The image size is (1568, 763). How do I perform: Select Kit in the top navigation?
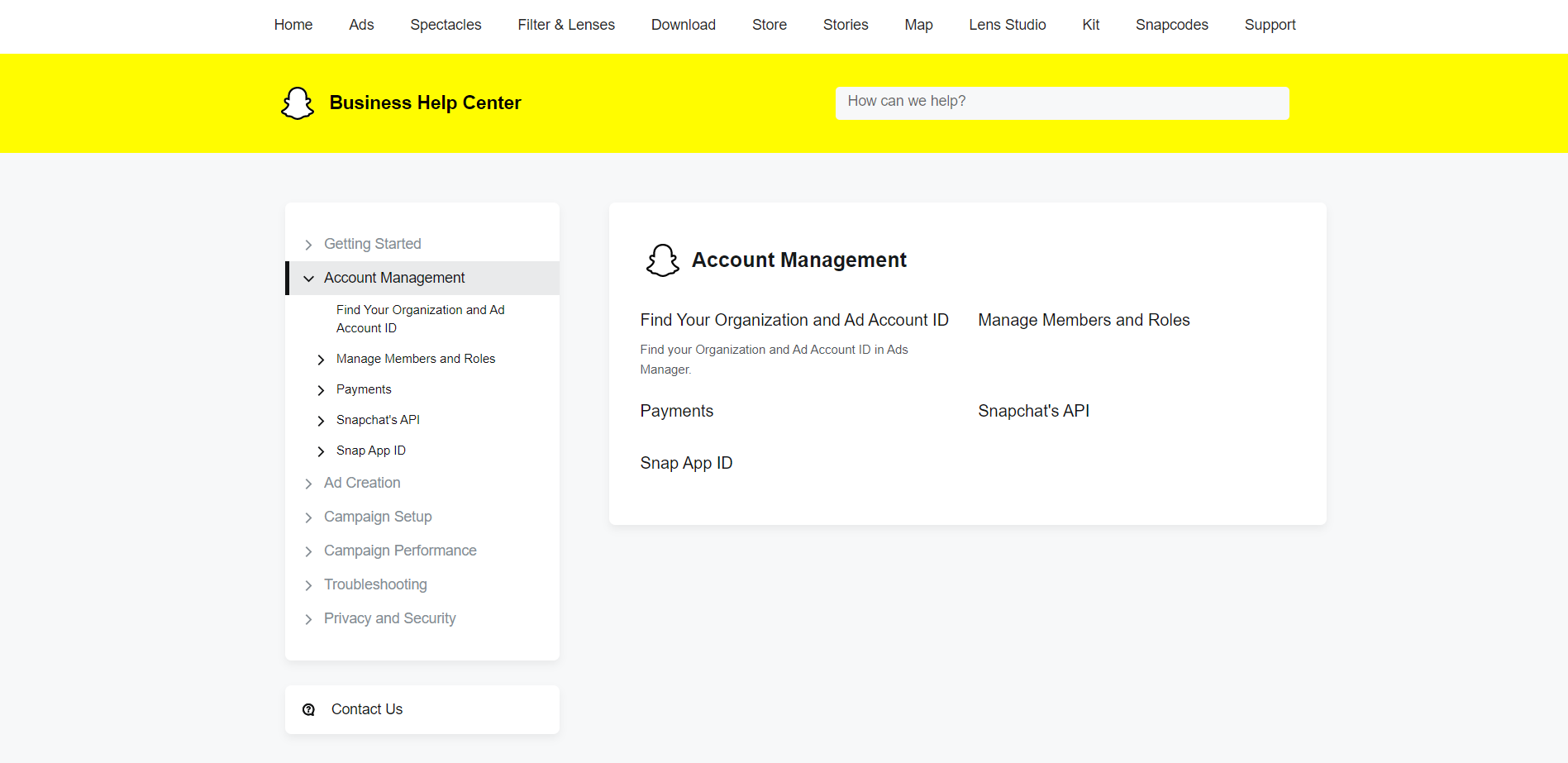(x=1091, y=25)
